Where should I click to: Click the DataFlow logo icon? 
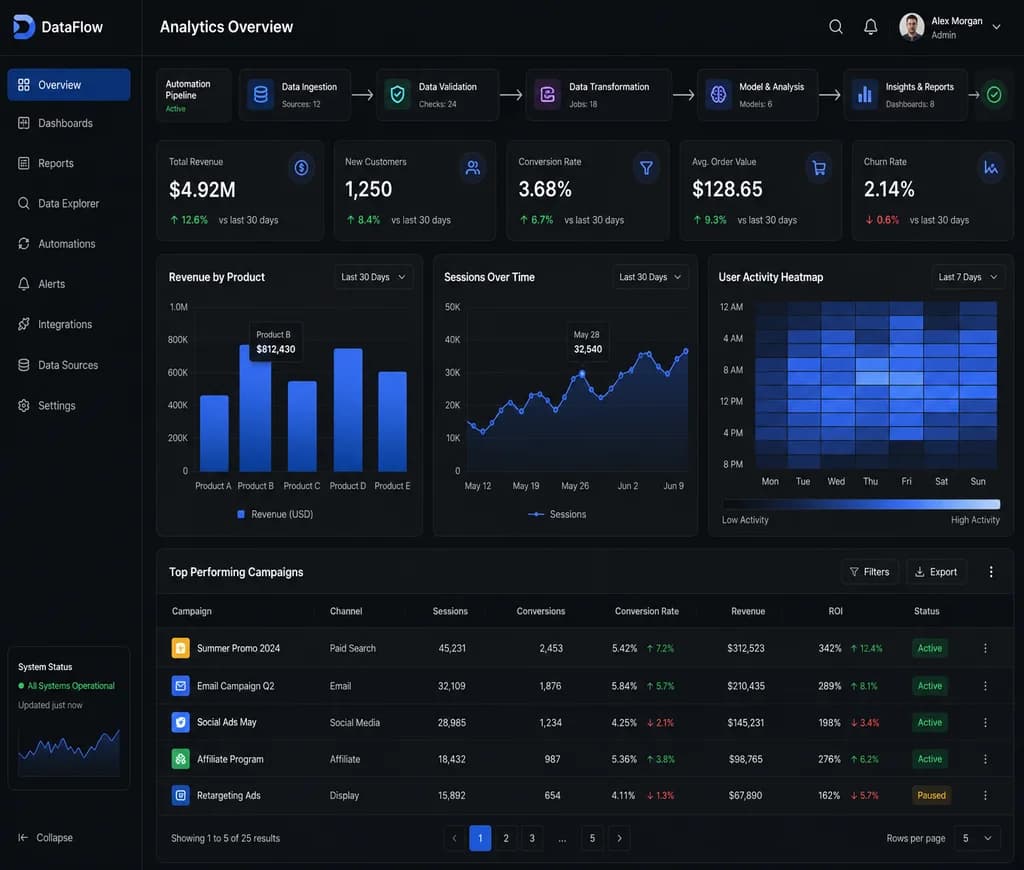coord(24,27)
